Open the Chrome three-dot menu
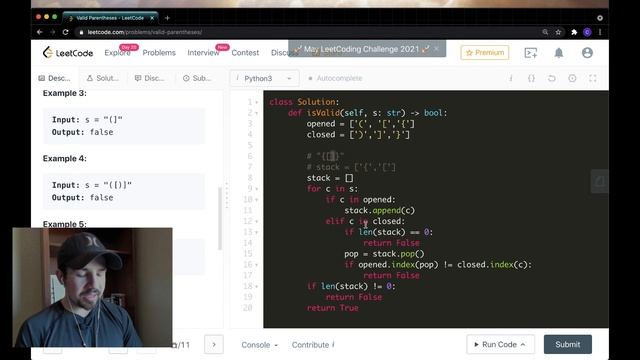The image size is (640, 360). [600, 32]
